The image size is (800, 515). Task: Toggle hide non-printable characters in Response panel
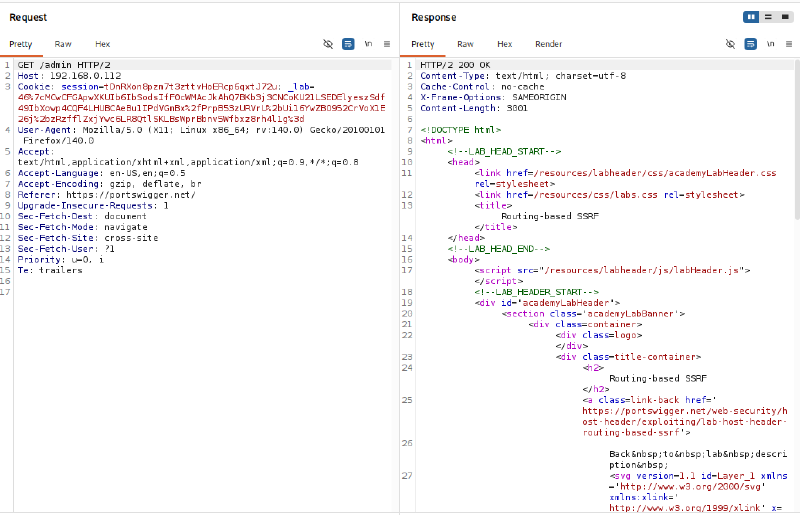(731, 44)
